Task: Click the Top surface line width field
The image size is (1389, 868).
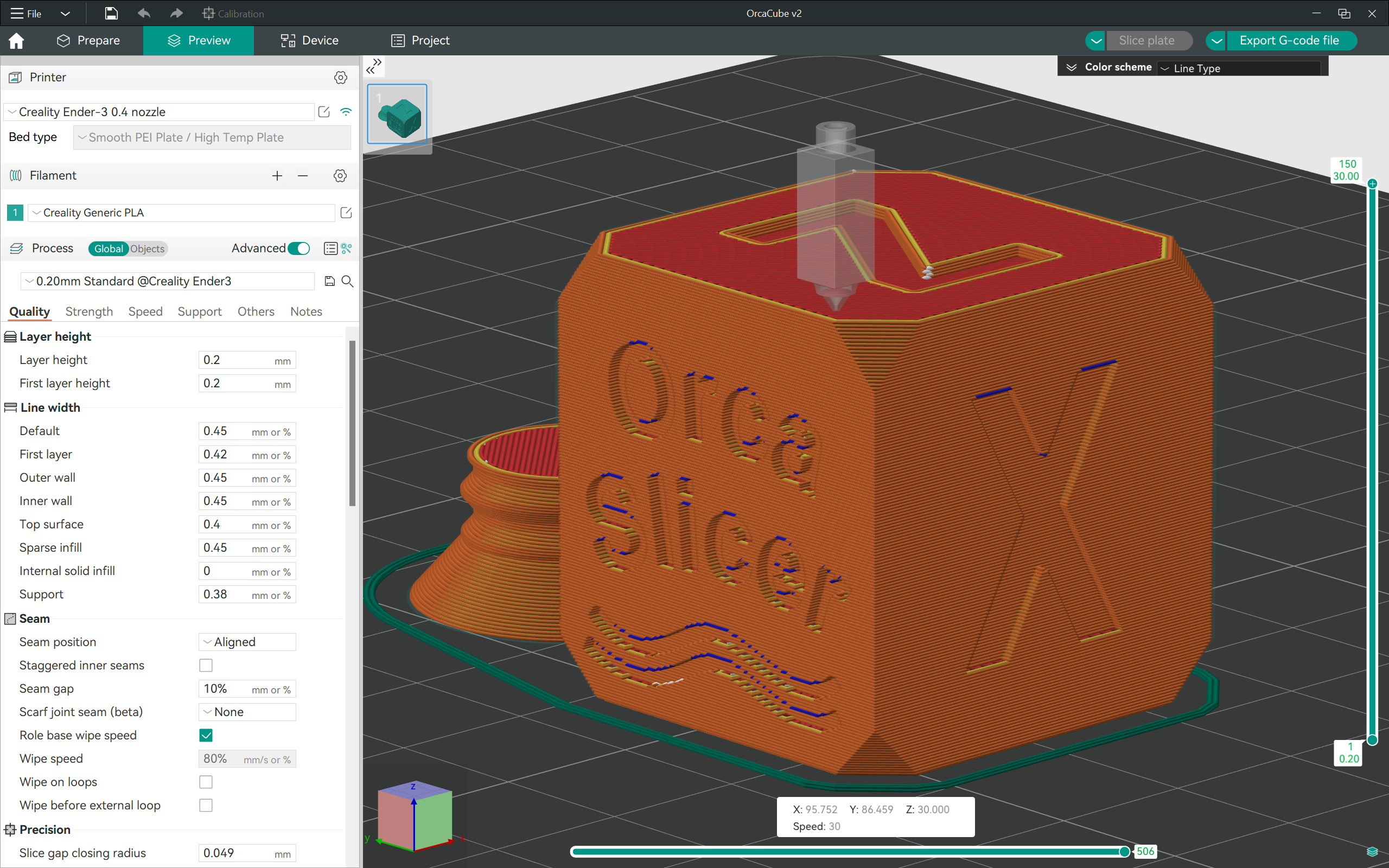Action: coord(247,525)
